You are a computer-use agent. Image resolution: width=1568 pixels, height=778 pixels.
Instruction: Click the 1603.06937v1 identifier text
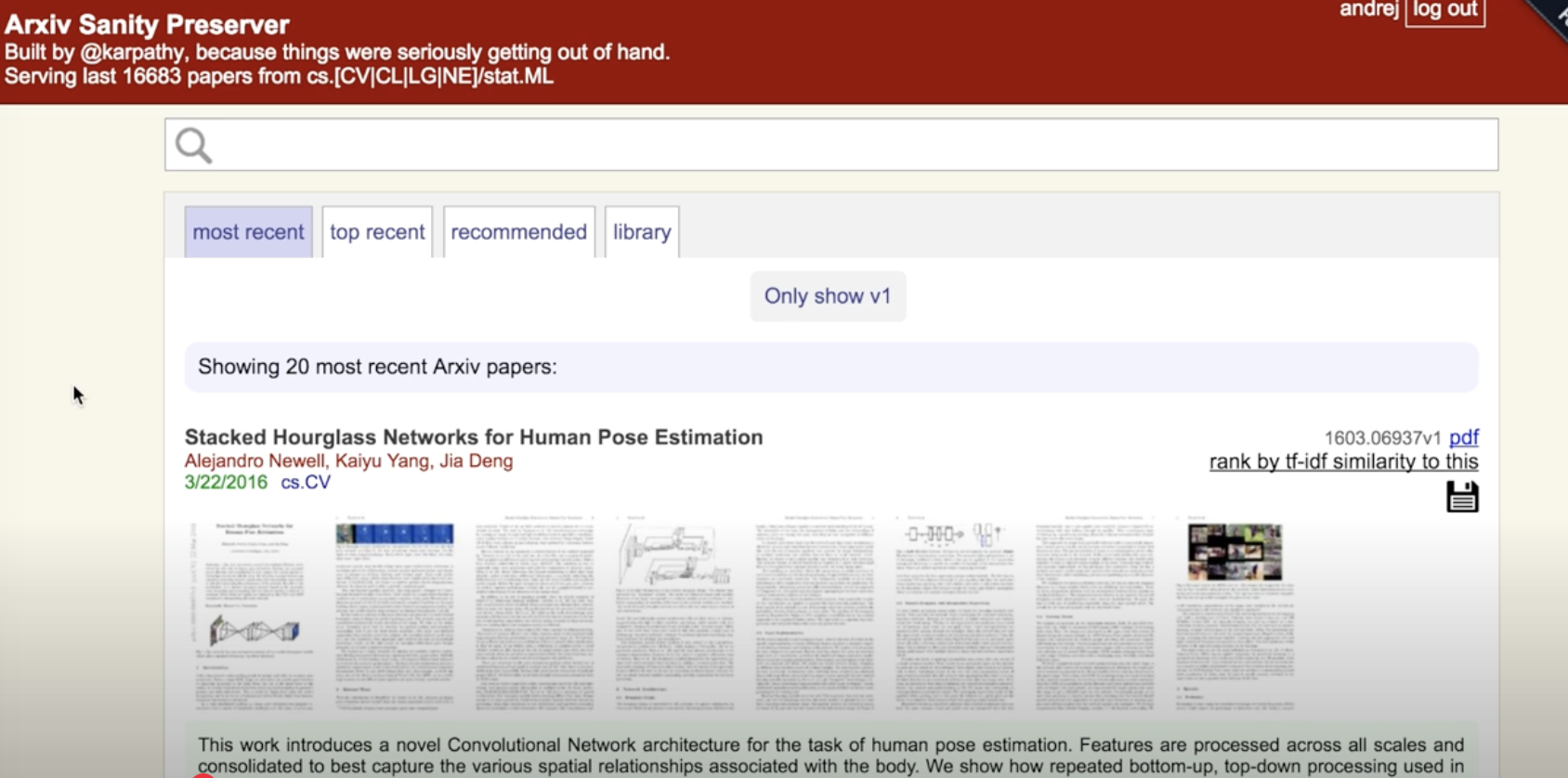pos(1382,438)
